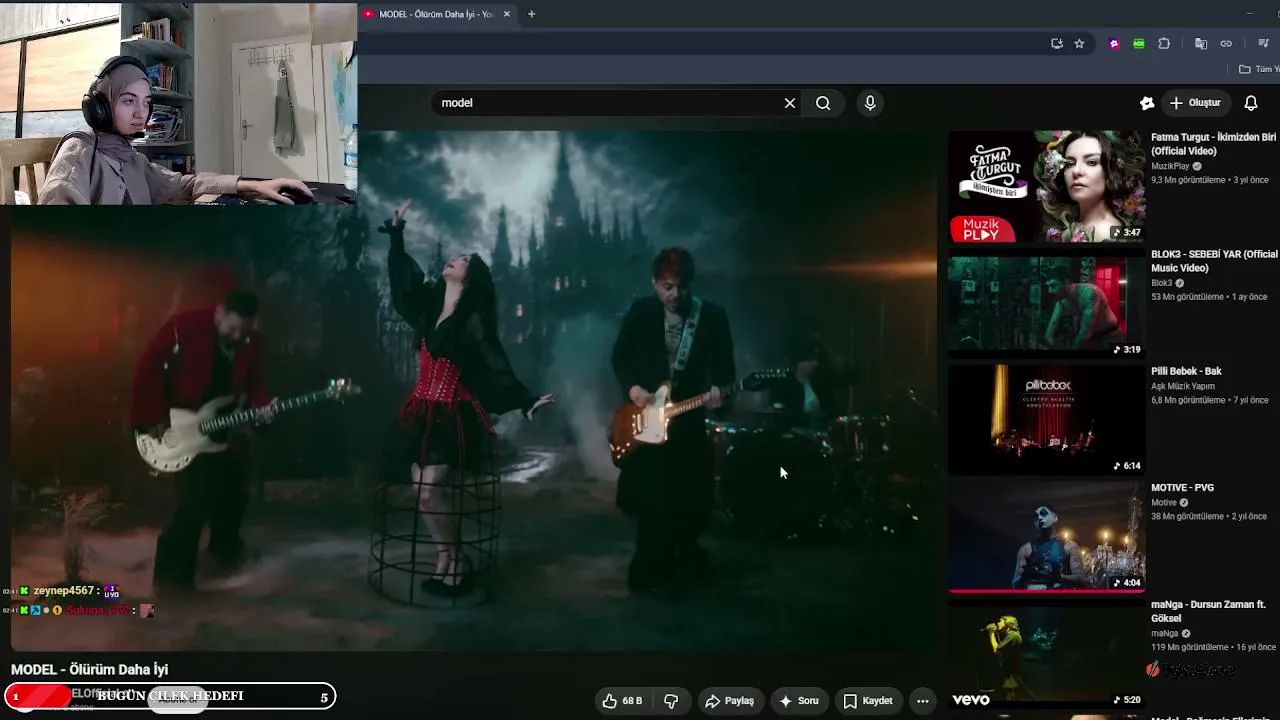
Task: Like the video with thumbs up
Action: tap(622, 701)
